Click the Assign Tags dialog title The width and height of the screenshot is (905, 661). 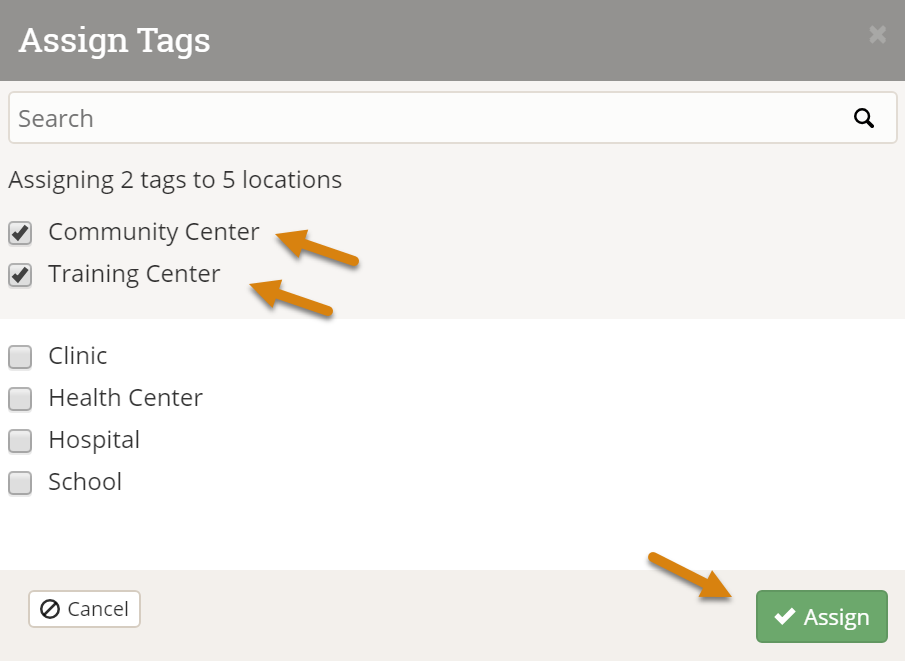coord(114,40)
